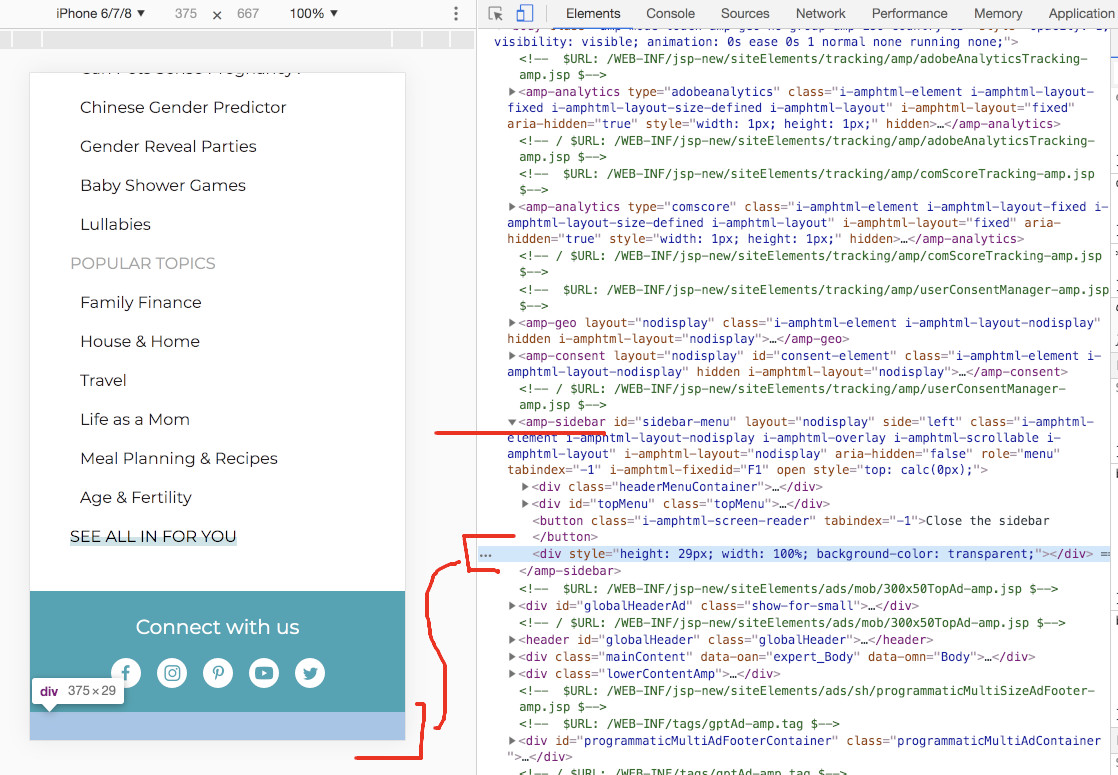Open the Network tab
Screen dimensions: 1118x775
821,14
